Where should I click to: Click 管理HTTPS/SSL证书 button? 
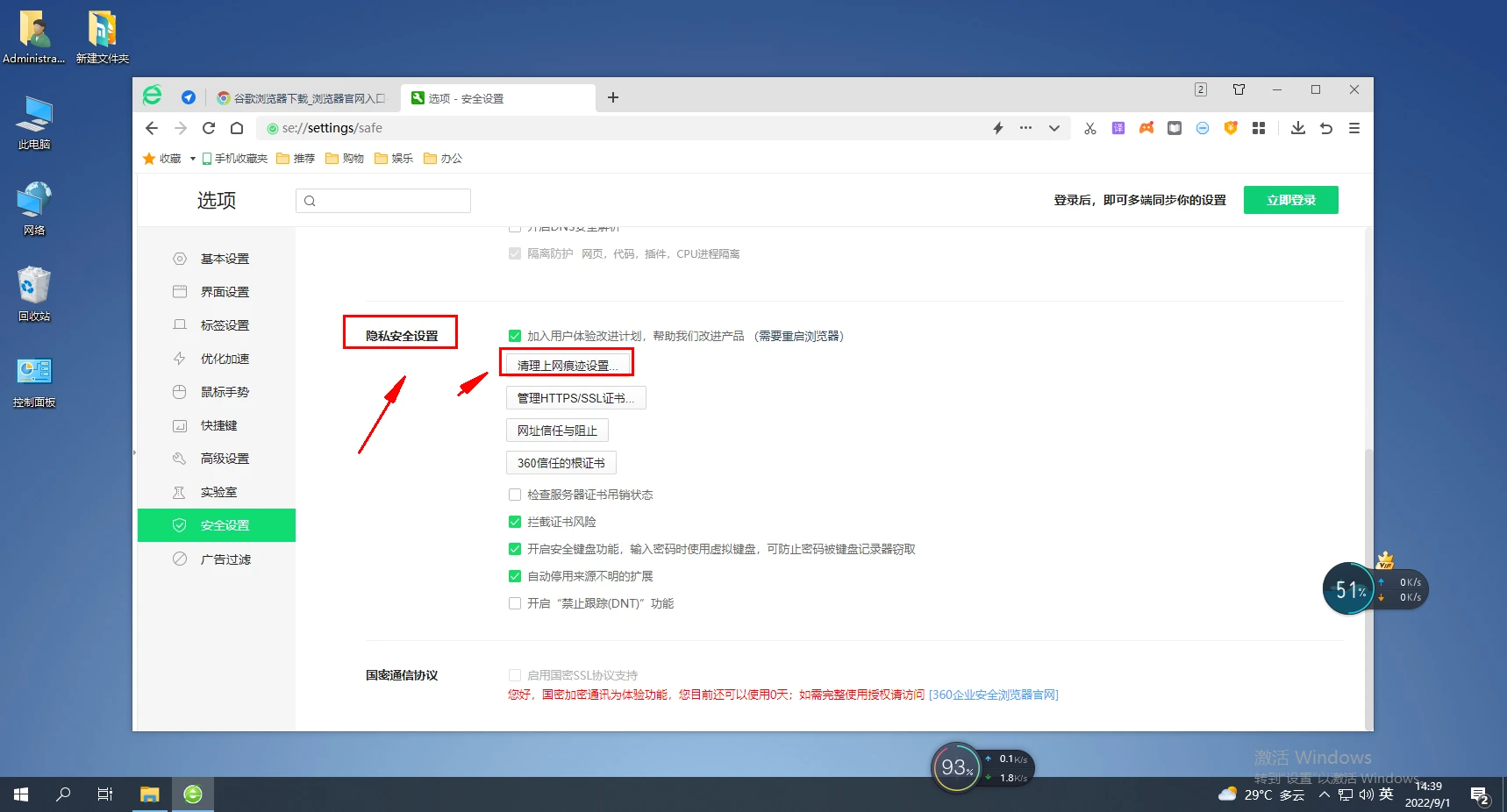(x=576, y=398)
